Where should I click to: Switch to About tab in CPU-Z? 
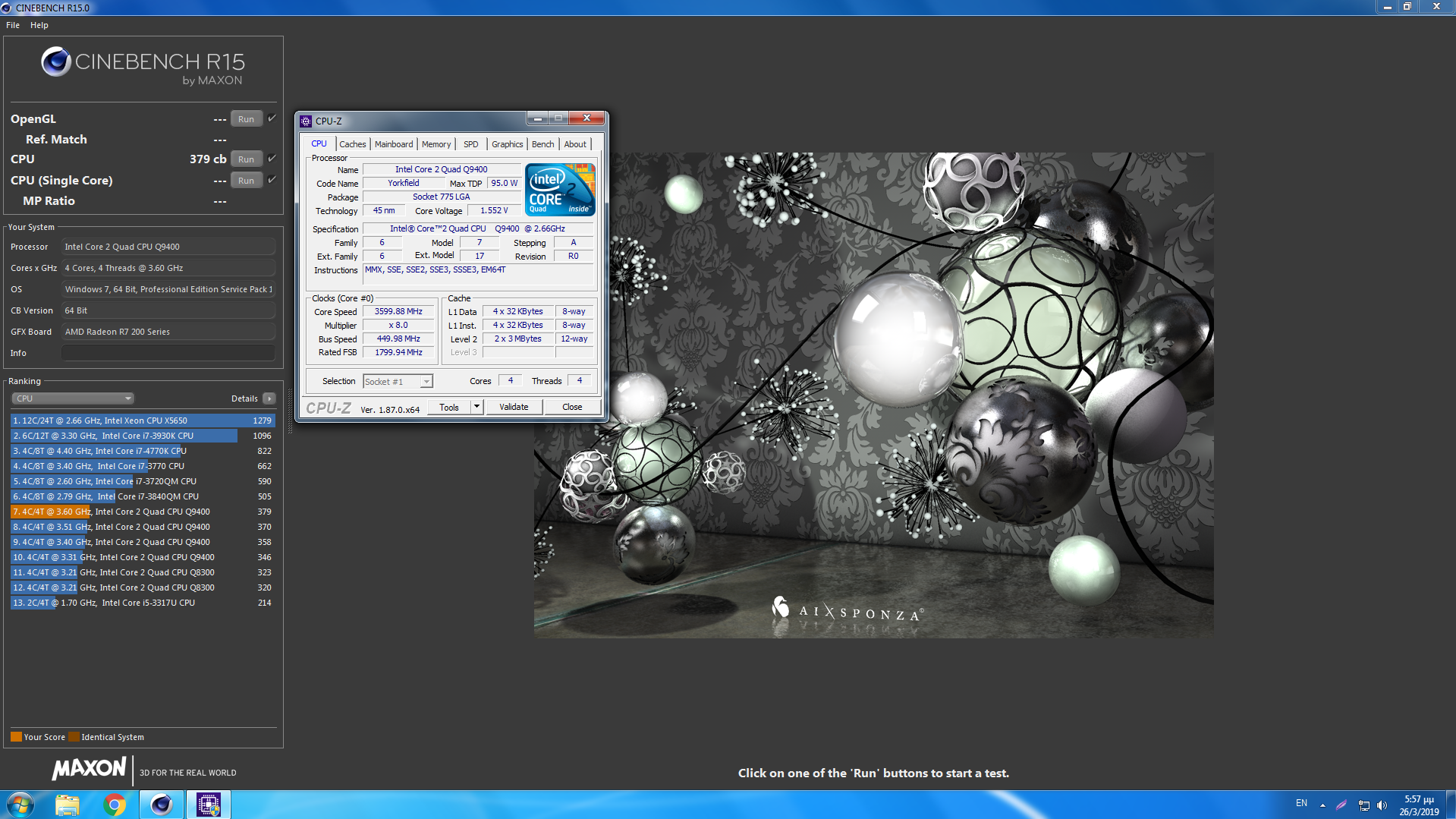pos(575,144)
